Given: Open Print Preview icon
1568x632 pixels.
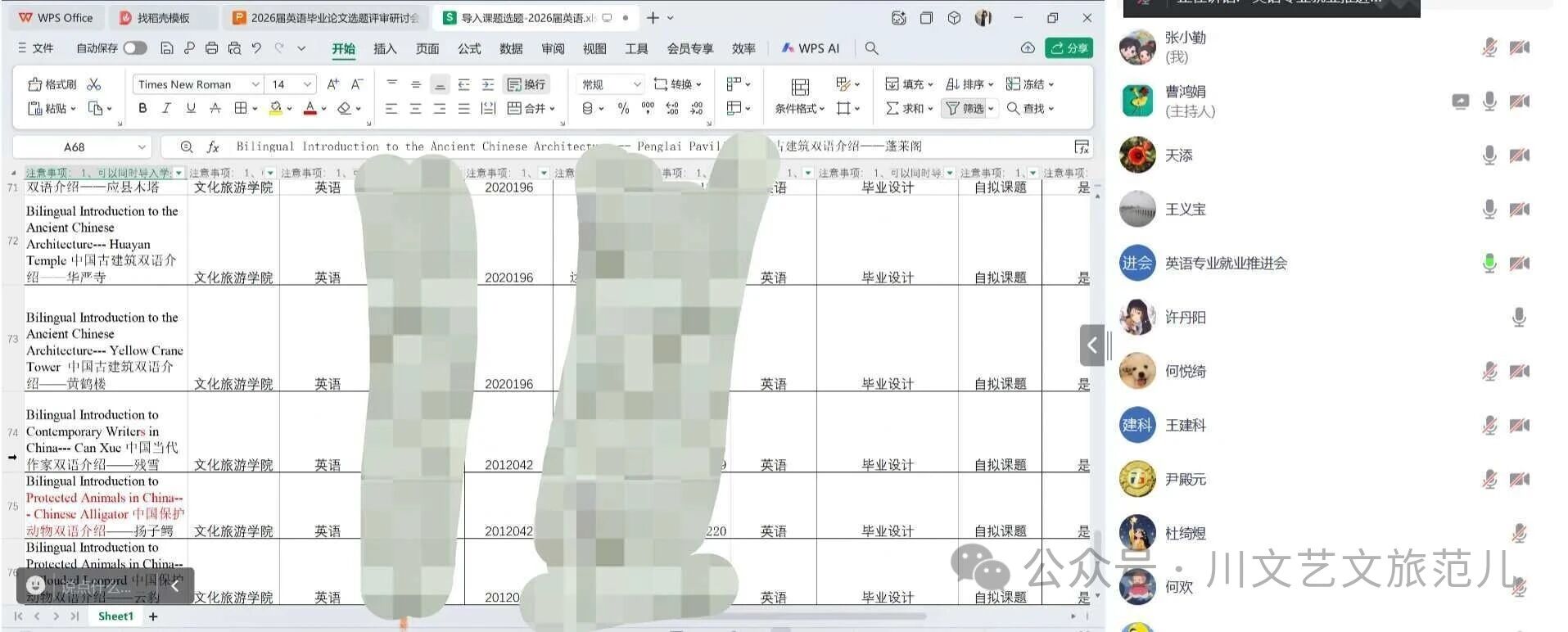Looking at the screenshot, I should [234, 48].
